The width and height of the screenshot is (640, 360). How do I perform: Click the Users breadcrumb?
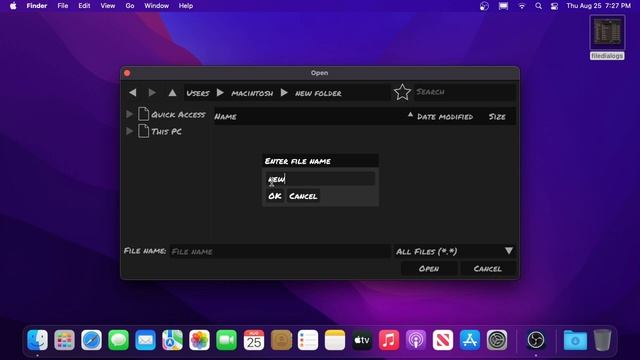click(198, 93)
